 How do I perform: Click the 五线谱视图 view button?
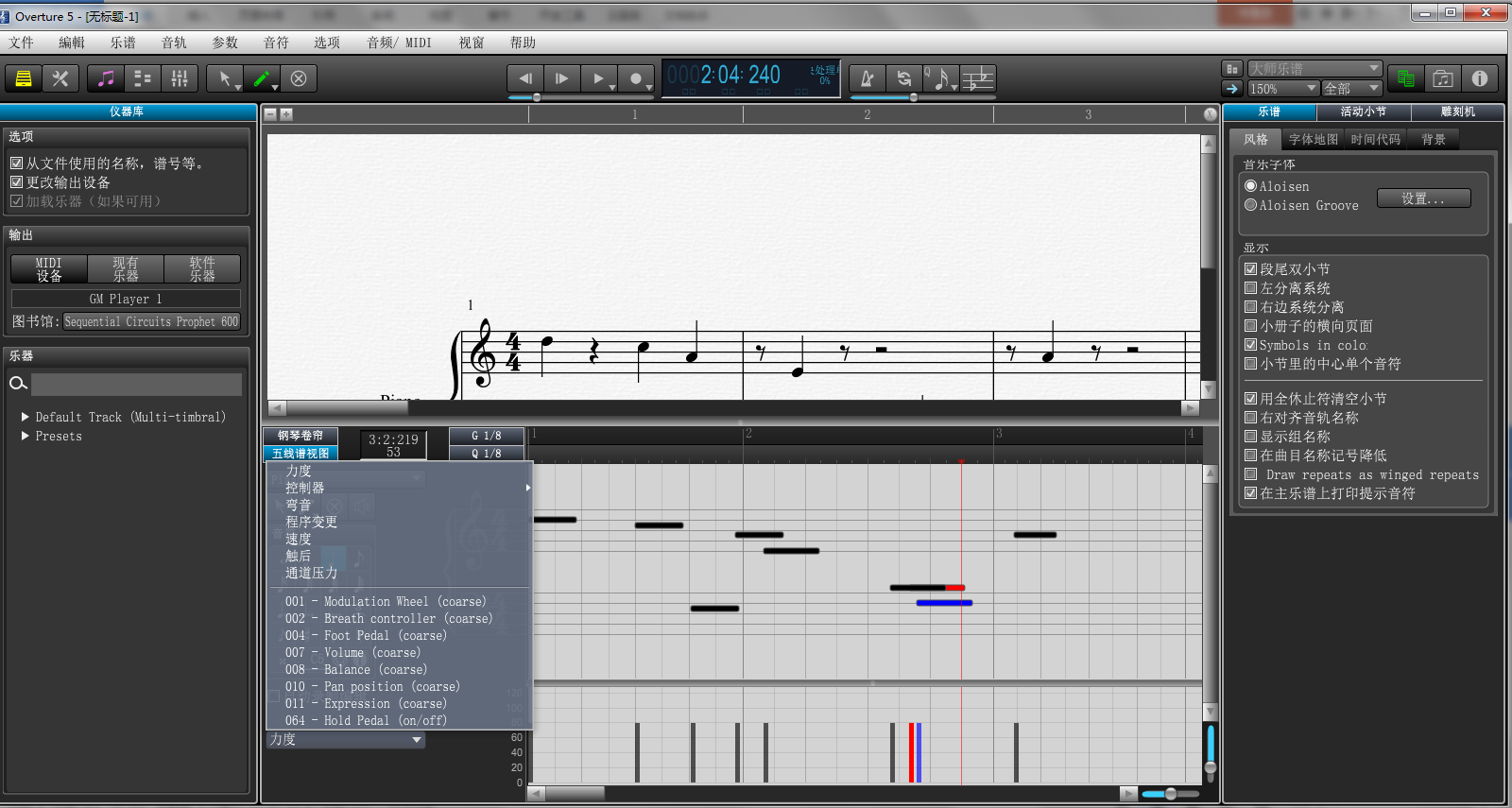[301, 454]
